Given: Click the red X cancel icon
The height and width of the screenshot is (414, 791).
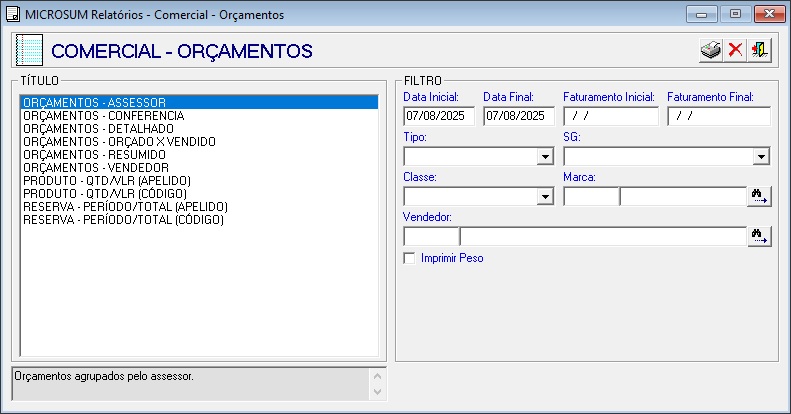Looking at the screenshot, I should click(x=735, y=50).
